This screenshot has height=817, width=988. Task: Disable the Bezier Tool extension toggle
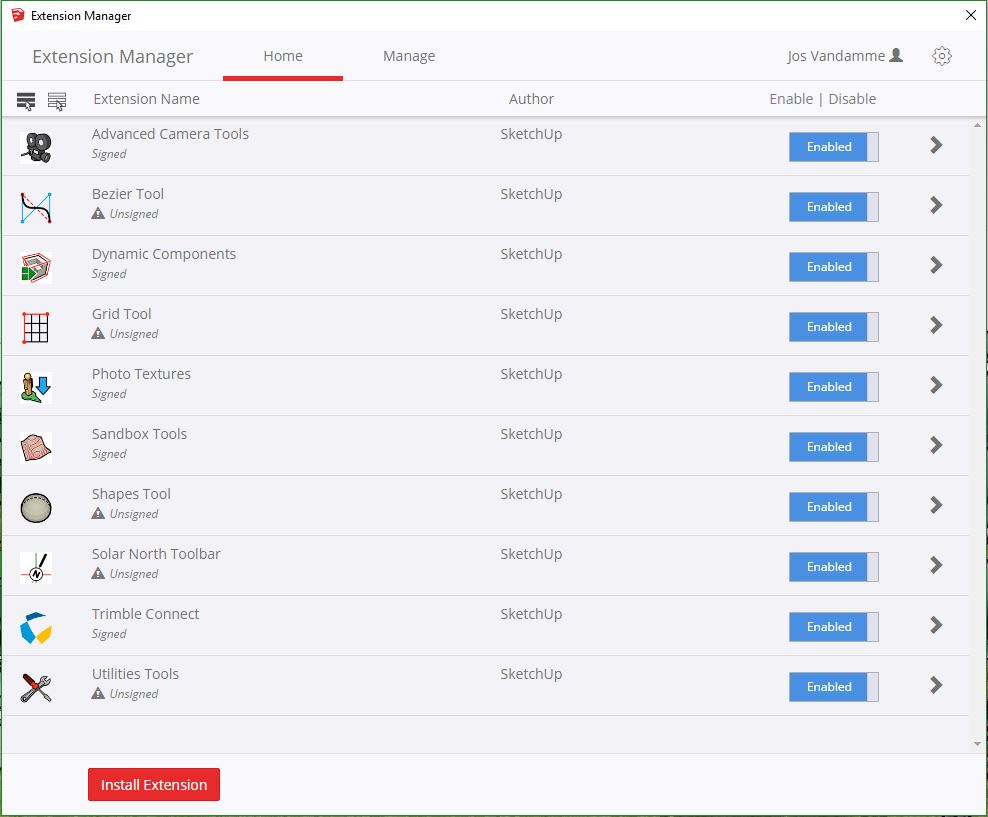click(834, 207)
